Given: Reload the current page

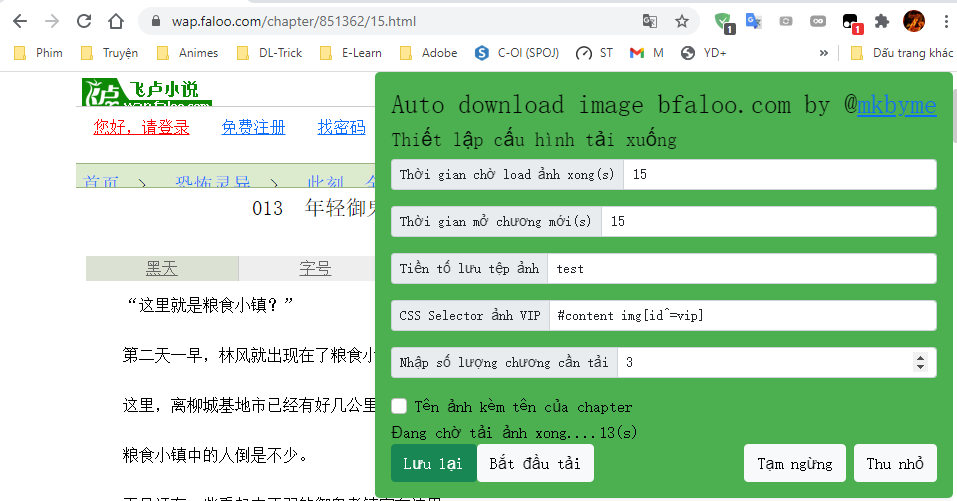Looking at the screenshot, I should (84, 21).
